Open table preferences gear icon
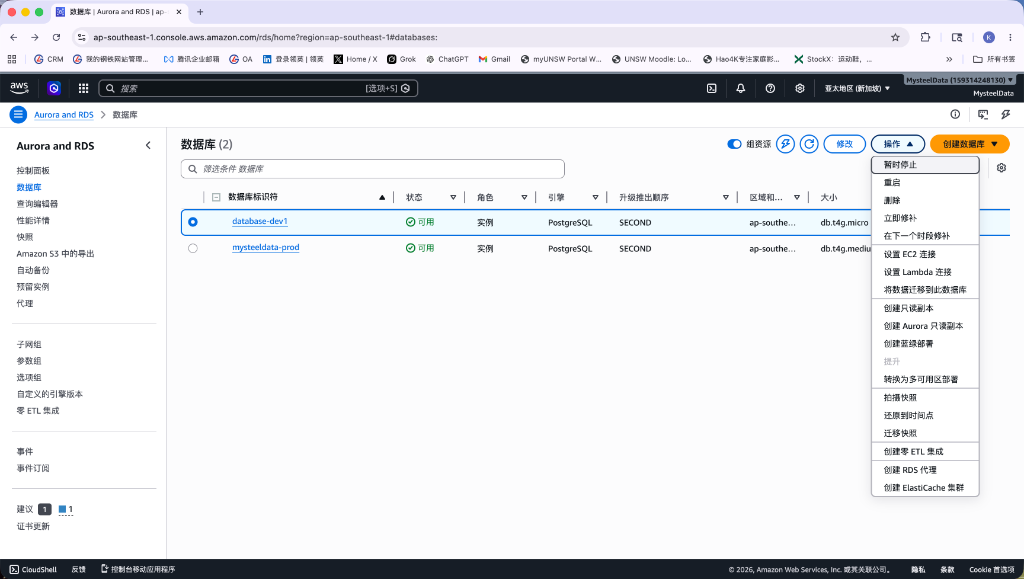The height and width of the screenshot is (579, 1024). 1001,168
